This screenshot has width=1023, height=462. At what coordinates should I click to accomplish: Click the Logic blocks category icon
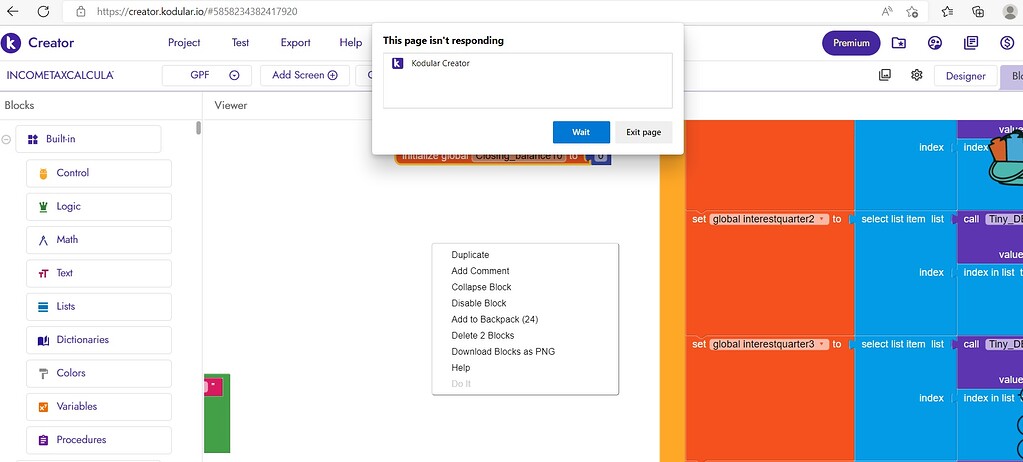click(x=44, y=207)
